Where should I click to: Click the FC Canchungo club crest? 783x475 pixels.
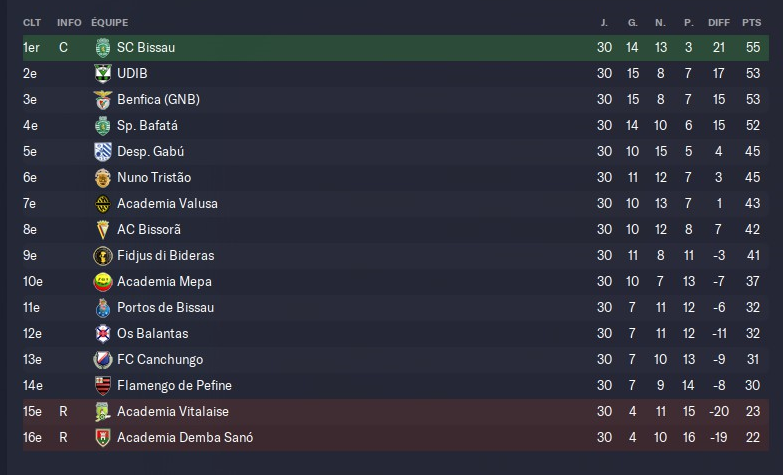(x=101, y=360)
